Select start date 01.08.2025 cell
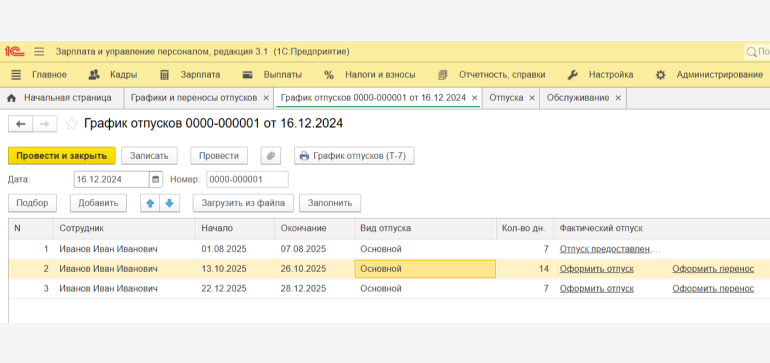This screenshot has width=770, height=363. pyautogui.click(x=235, y=249)
